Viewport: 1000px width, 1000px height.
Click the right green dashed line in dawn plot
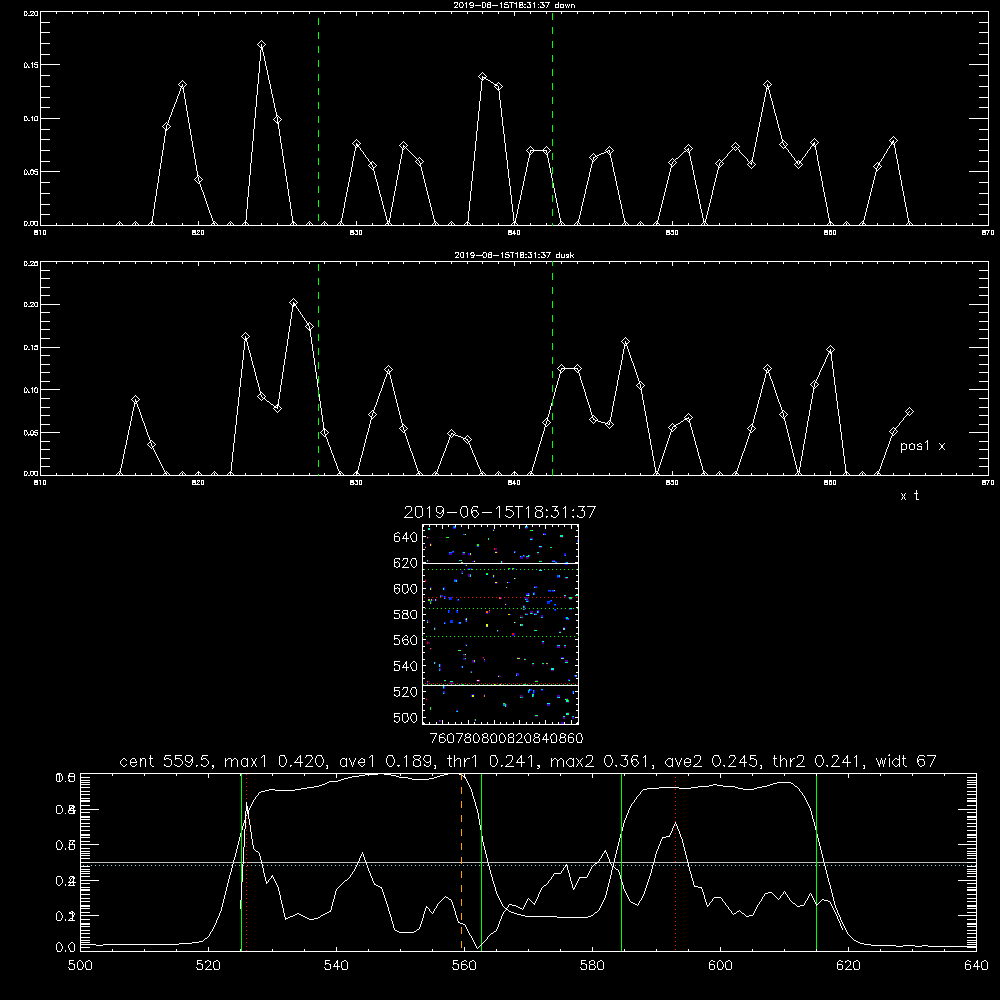[x=552, y=118]
